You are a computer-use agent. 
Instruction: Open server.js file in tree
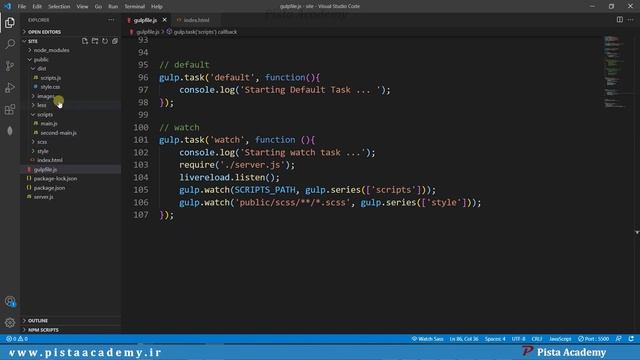(x=71, y=197)
